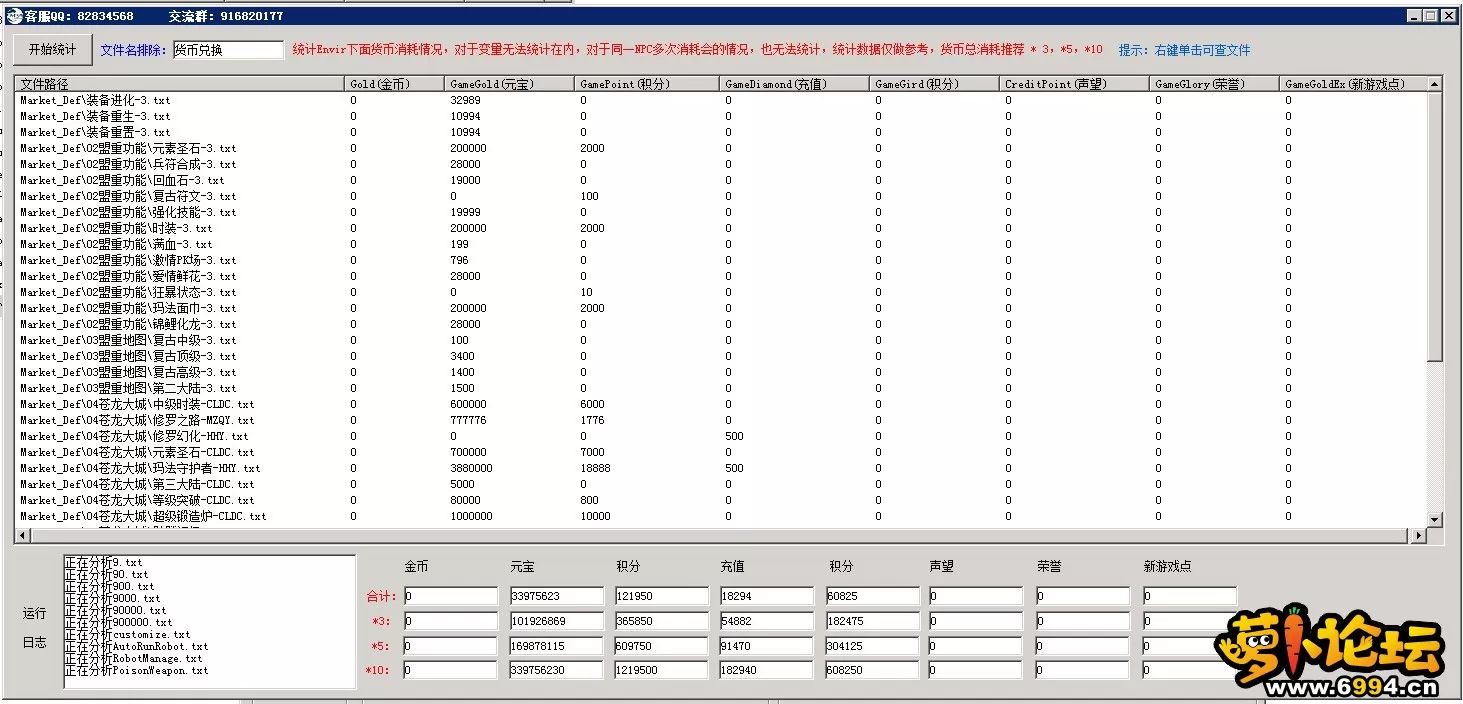Click the GameGlory(荣誉) column header
This screenshot has width=1463, height=704.
1214,85
